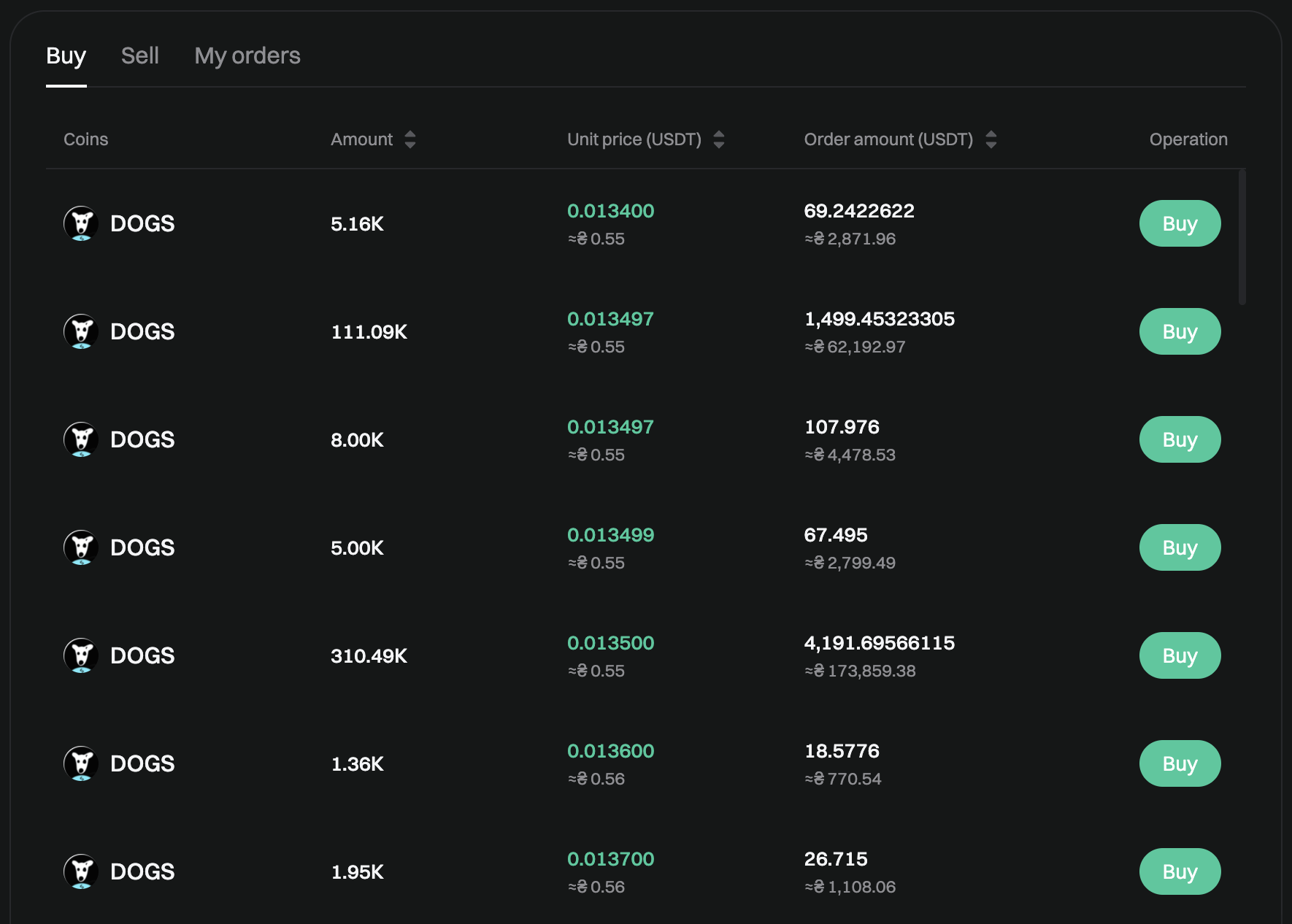Click order amount 69.2422622
The width and height of the screenshot is (1292, 924).
tap(859, 211)
